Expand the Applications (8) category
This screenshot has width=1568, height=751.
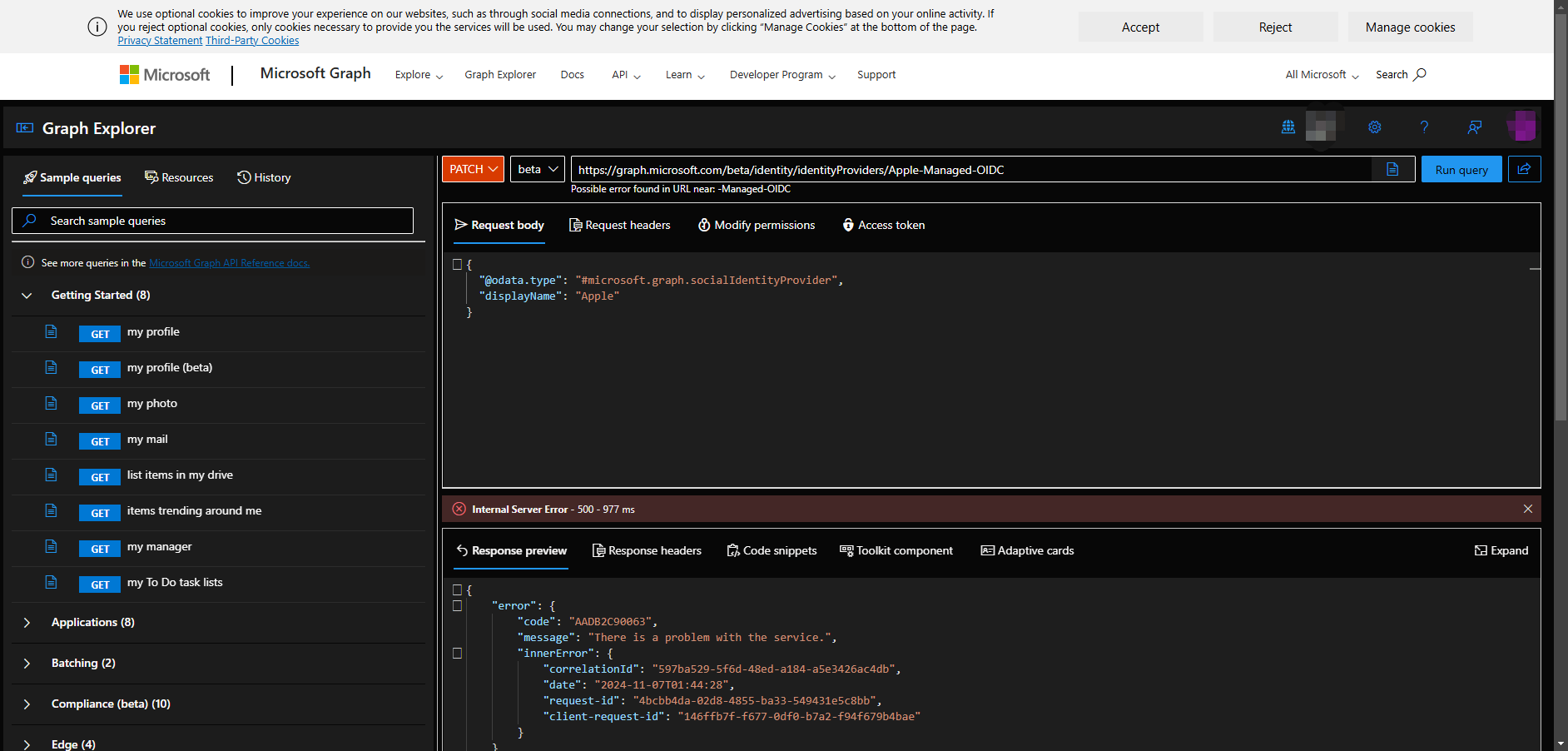point(27,623)
